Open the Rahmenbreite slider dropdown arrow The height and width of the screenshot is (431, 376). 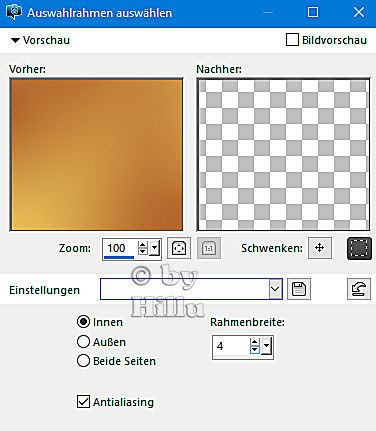266,346
